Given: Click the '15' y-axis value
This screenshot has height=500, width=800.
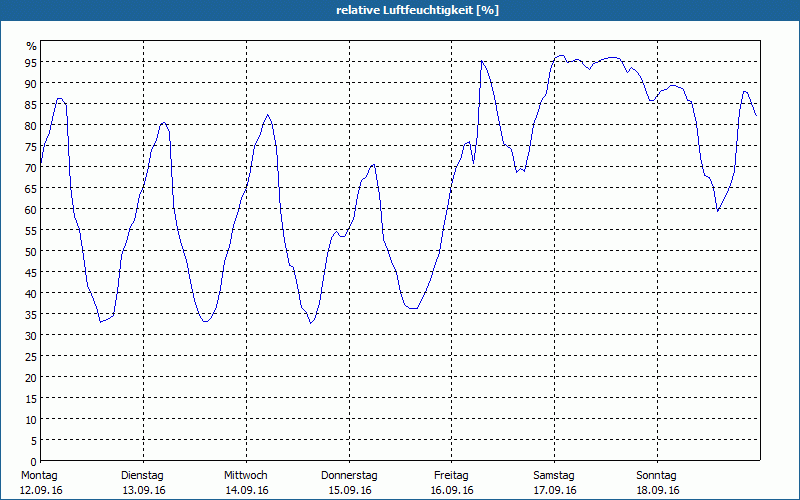Looking at the screenshot, I should point(31,399).
